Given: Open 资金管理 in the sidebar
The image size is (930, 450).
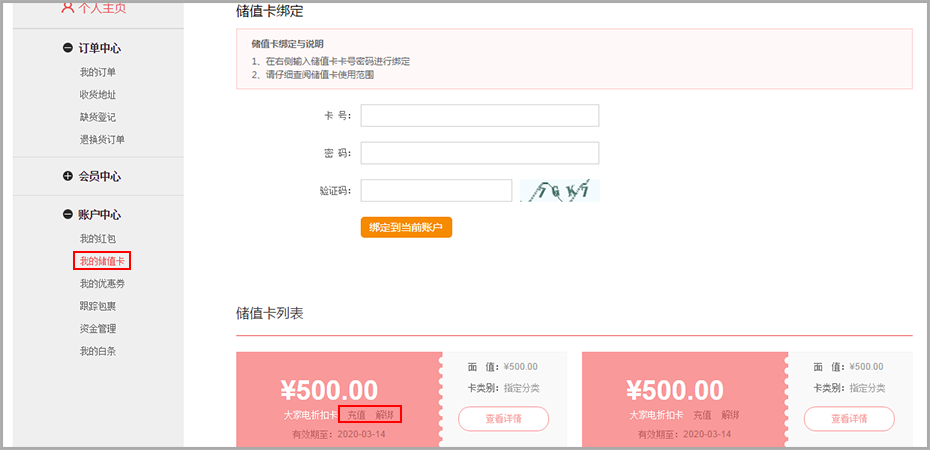Looking at the screenshot, I should pyautogui.click(x=98, y=328).
